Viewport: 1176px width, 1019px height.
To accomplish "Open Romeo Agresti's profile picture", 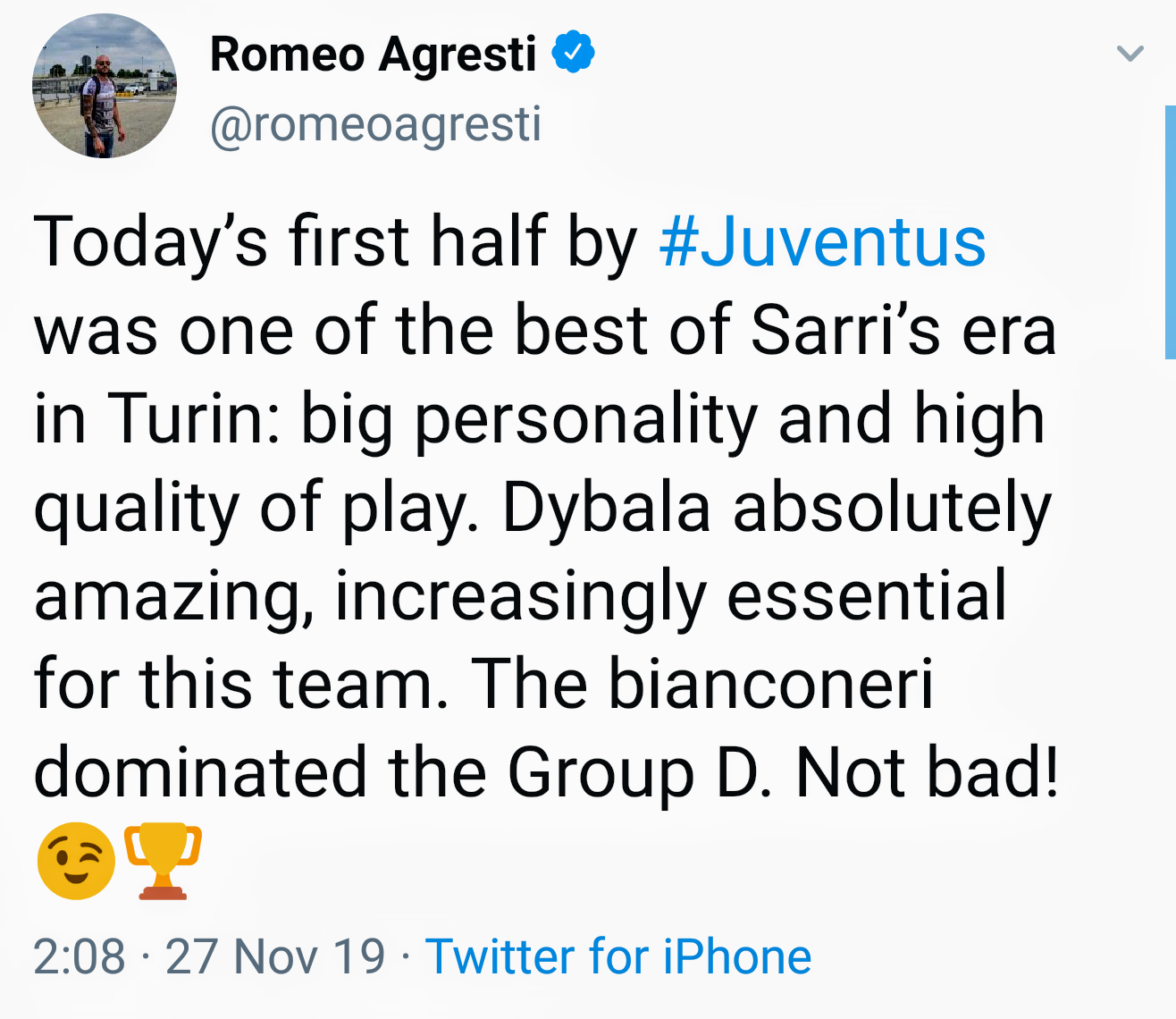I will [x=105, y=87].
